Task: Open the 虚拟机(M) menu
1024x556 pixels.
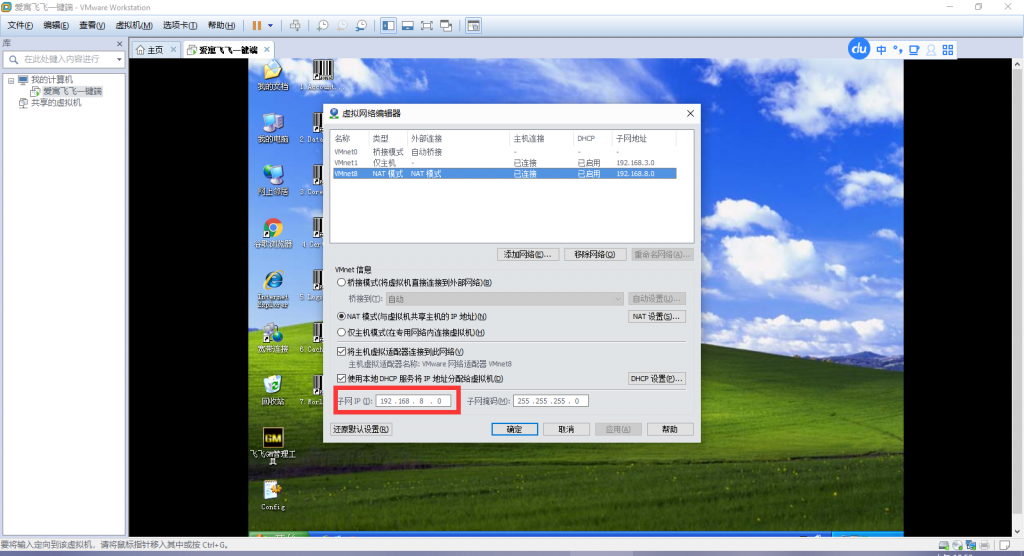Action: [x=134, y=25]
